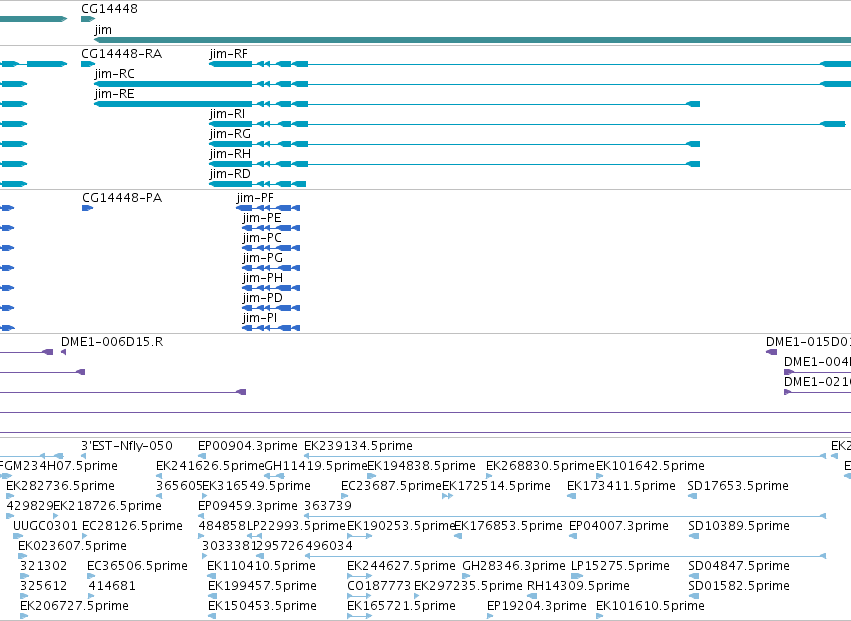This screenshot has width=851, height=621.
Task: Select the EK268830.5prime EST label
Action: pos(540,466)
